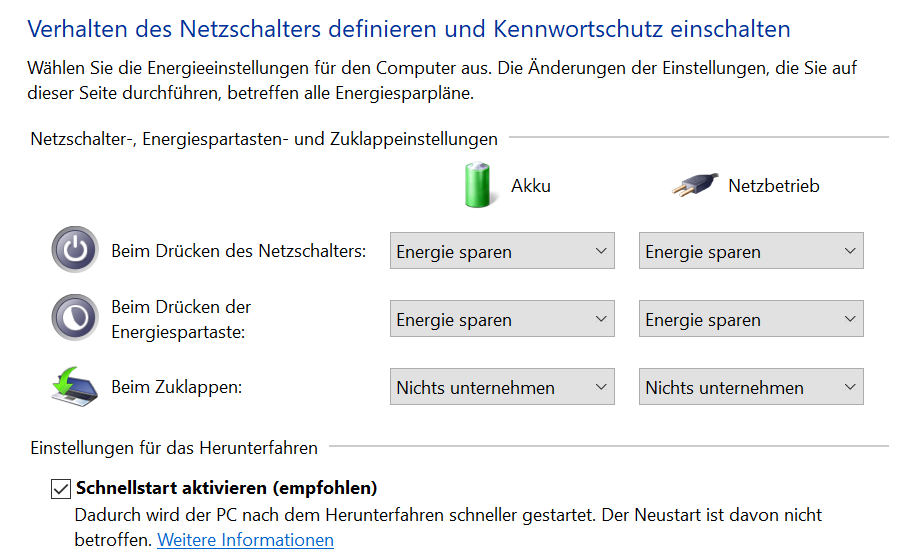Viewport: 917px width, 555px height.
Task: Click the power button Netzschalter icon
Action: (75, 250)
